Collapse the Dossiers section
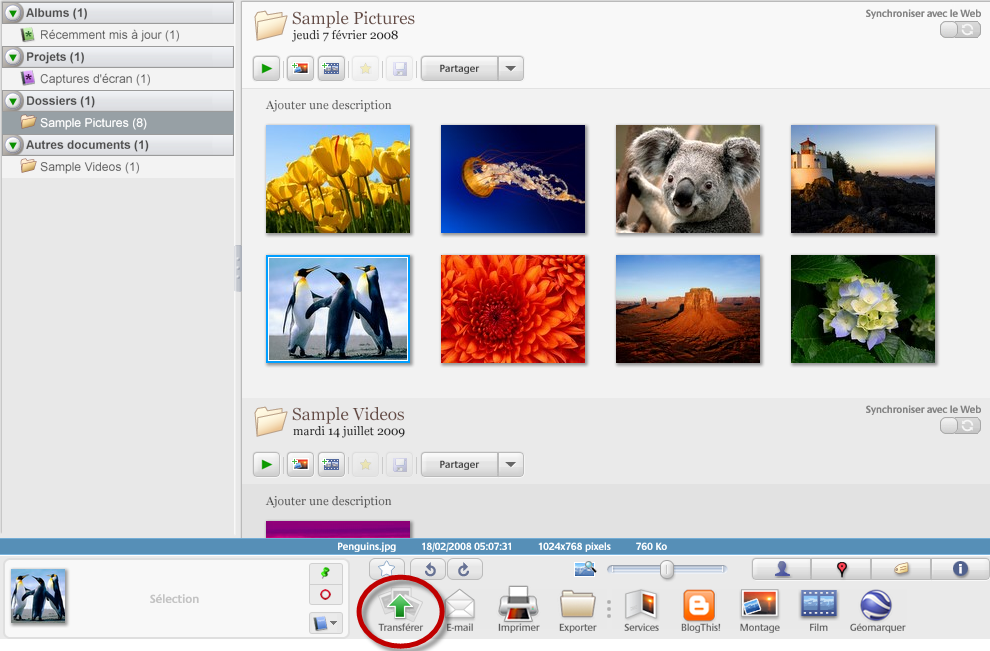 11,100
